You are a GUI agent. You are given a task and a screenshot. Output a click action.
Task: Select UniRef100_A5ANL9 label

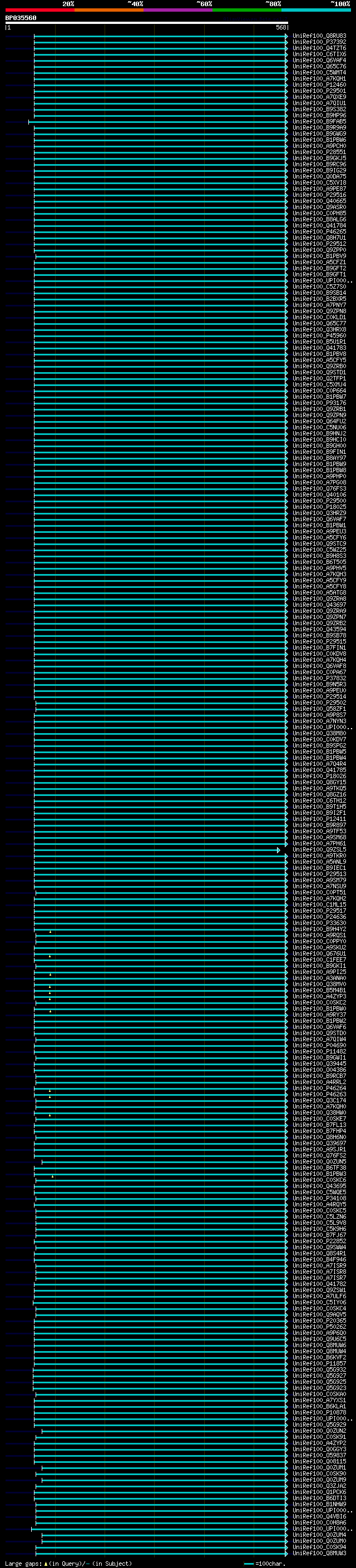coord(319,861)
